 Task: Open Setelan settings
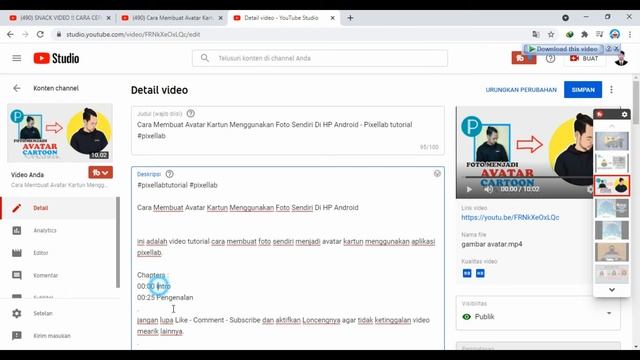tap(58, 313)
